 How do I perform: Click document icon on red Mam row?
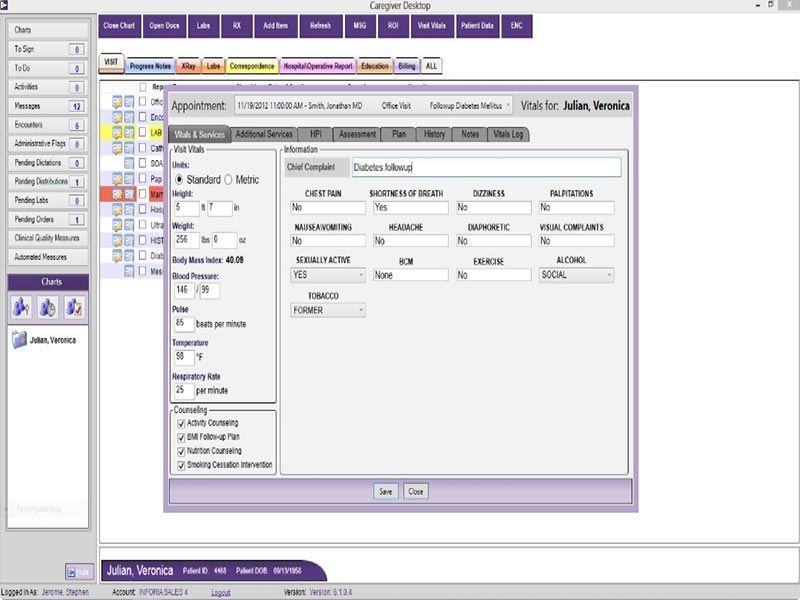pyautogui.click(x=129, y=194)
